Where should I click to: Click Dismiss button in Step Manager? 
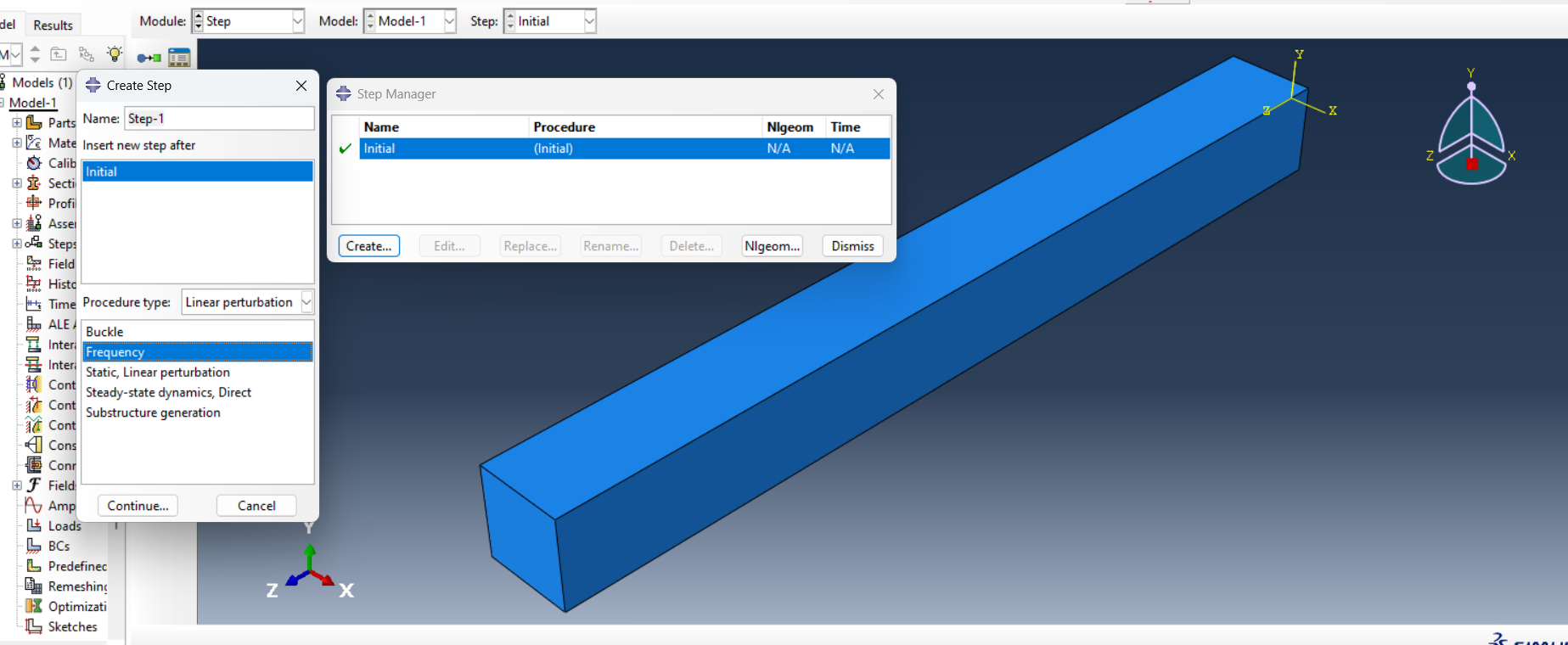click(x=852, y=246)
